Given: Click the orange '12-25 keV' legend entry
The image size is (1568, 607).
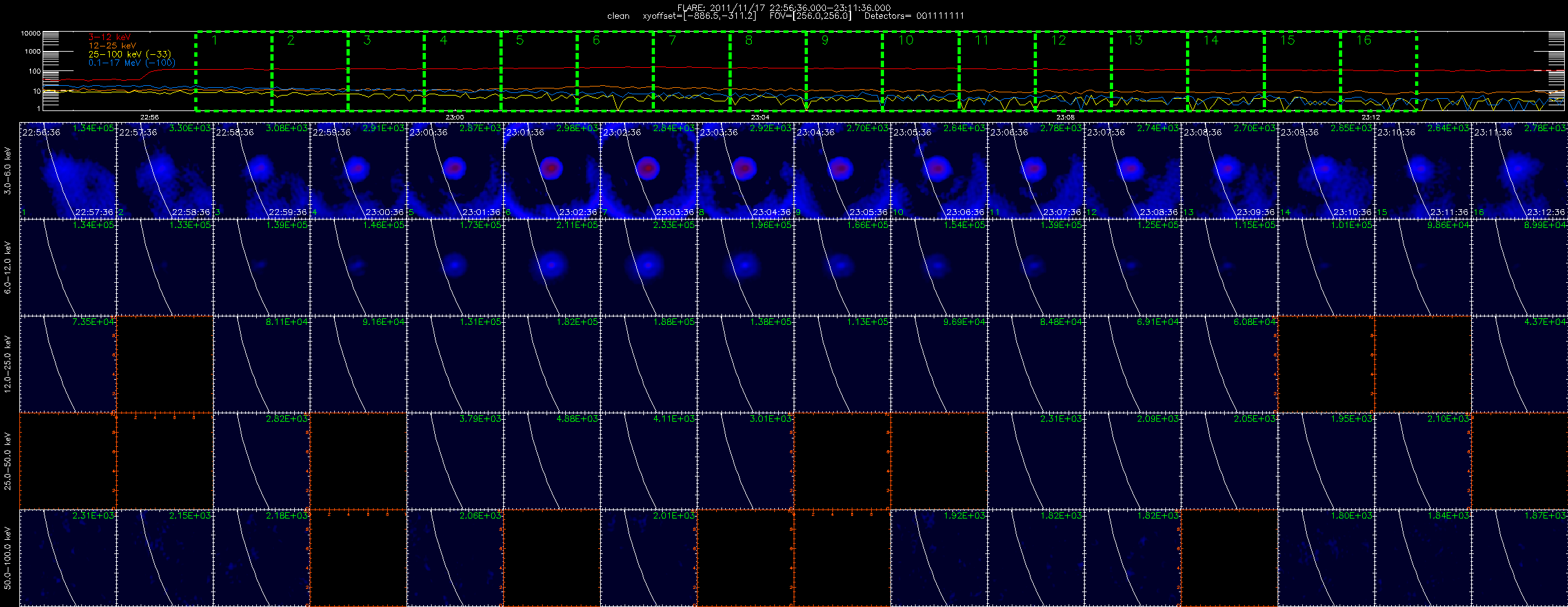Looking at the screenshot, I should 112,46.
